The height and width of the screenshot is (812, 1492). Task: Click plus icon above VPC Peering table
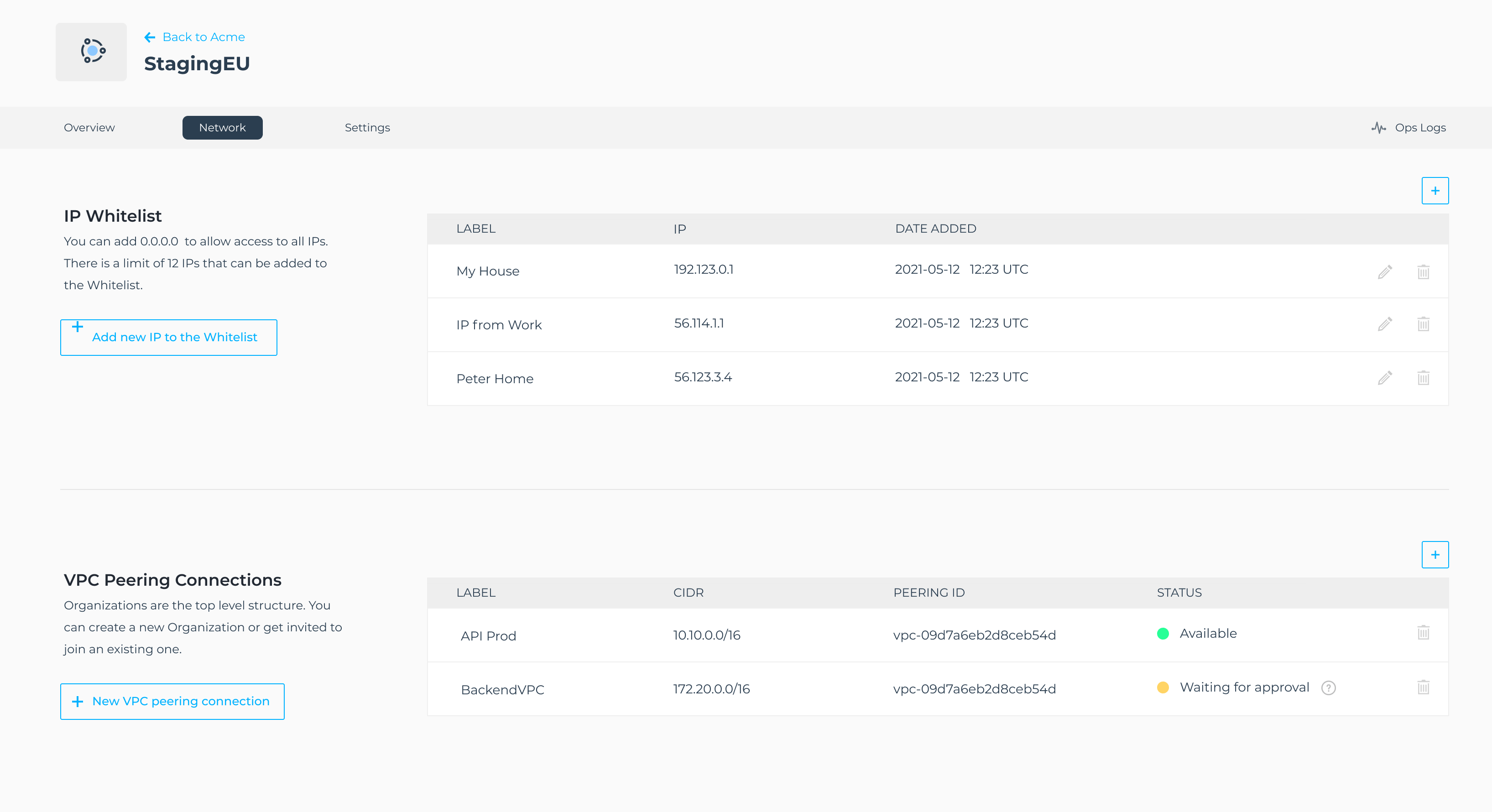click(x=1435, y=555)
